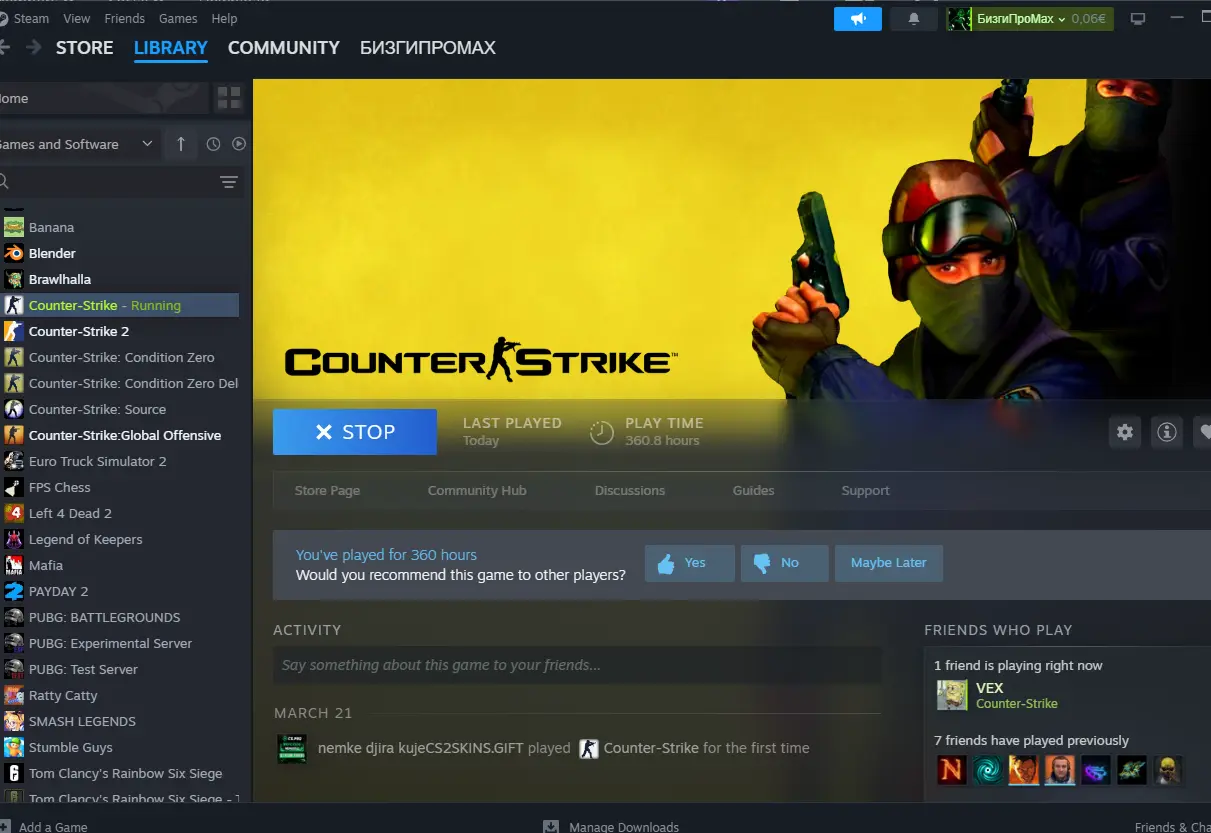Click the Big Picture mode monitor icon
This screenshot has height=833, width=1211.
[1137, 19]
